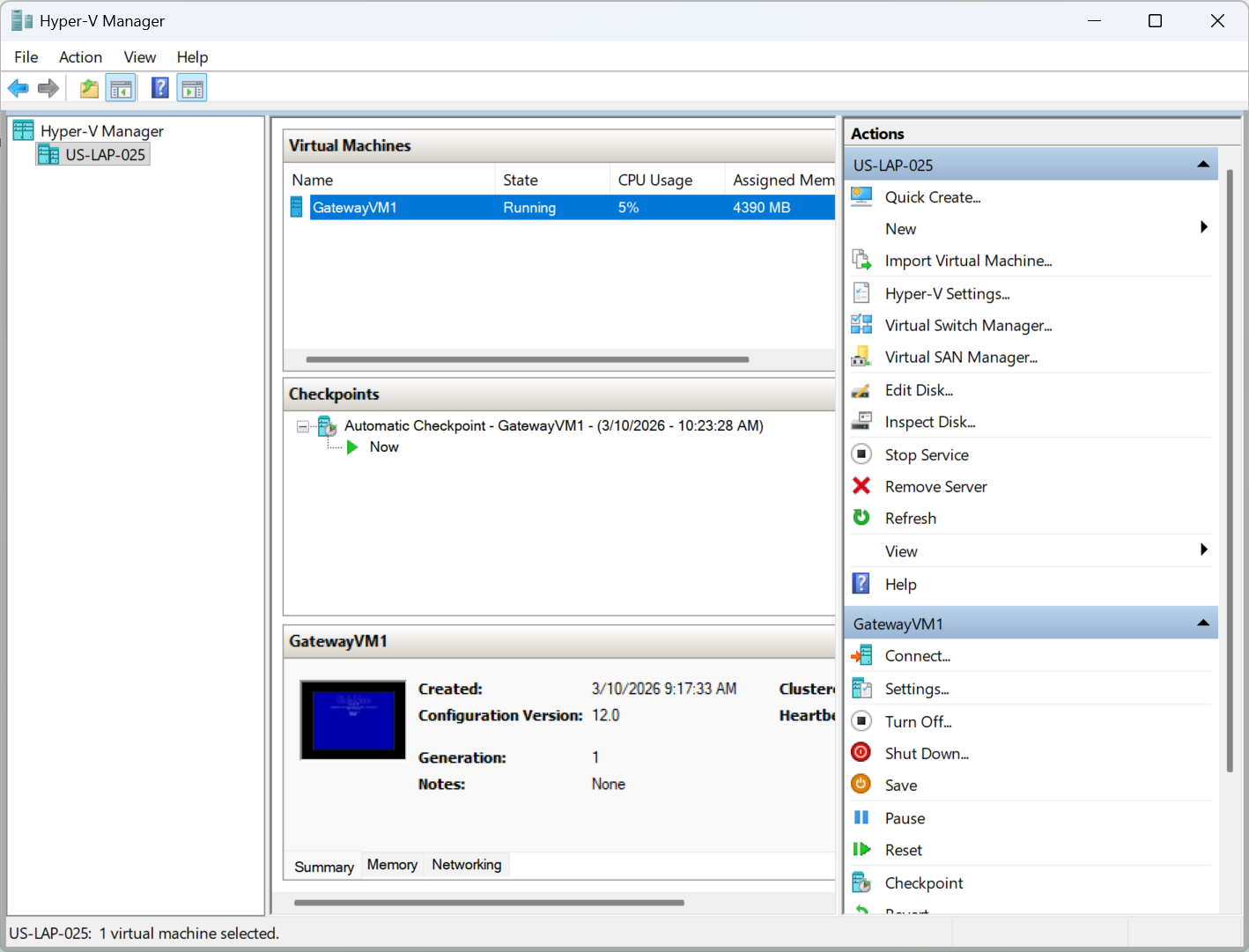1249x952 pixels.
Task: Click the red X Remove Server icon
Action: [861, 485]
